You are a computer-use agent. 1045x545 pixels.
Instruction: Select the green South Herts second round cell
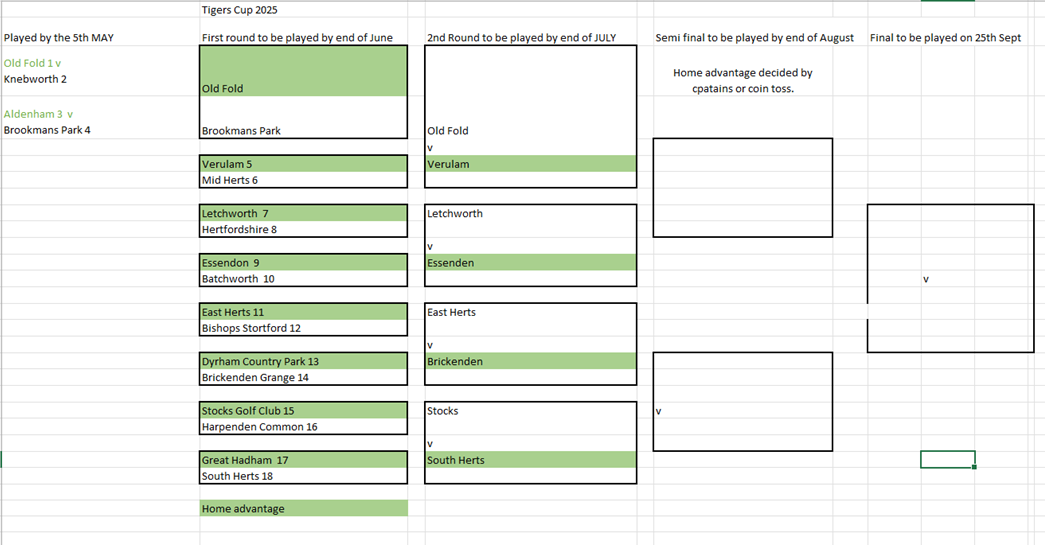click(x=530, y=460)
